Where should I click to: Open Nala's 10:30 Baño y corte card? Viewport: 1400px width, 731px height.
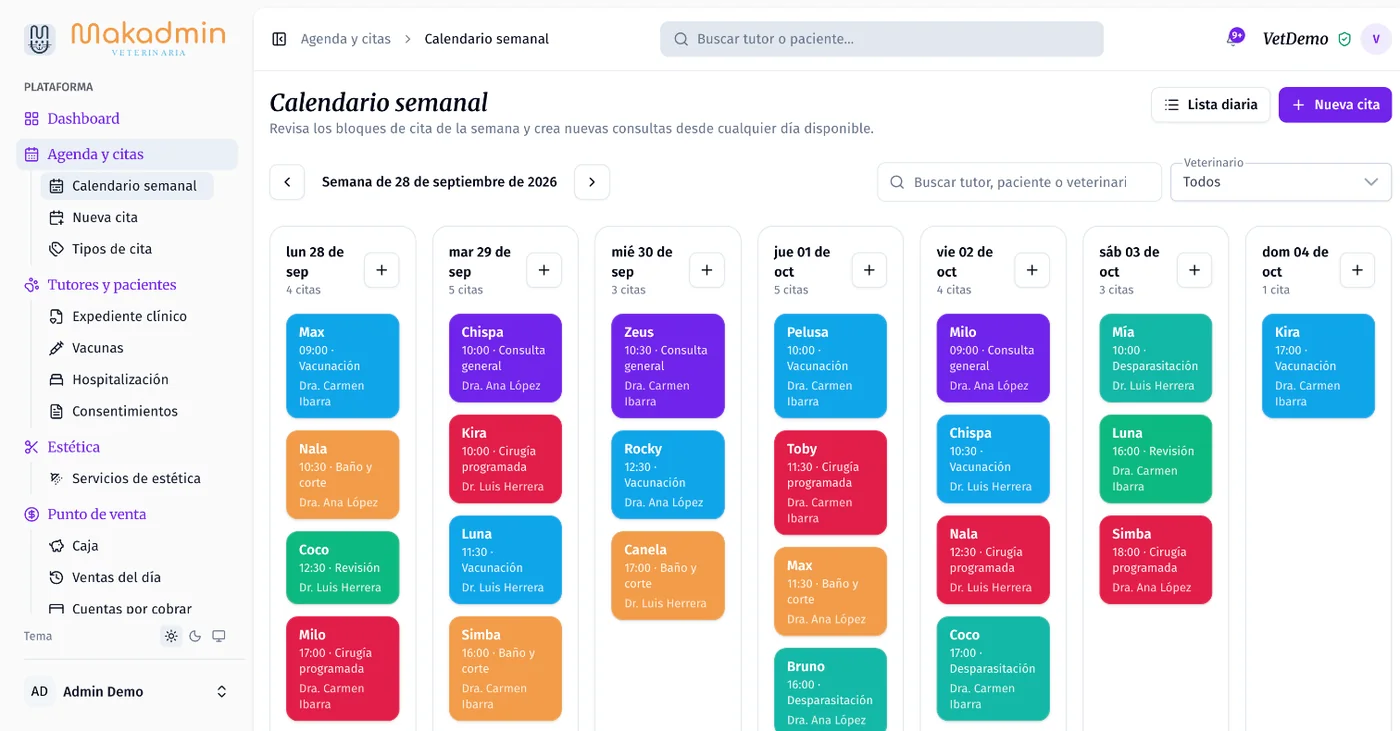point(343,475)
